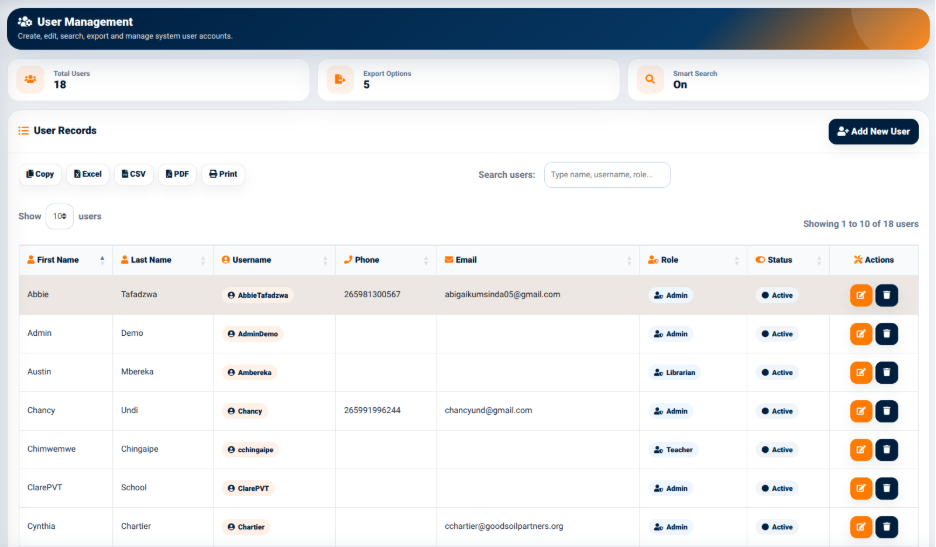Sort table by Email column
This screenshot has width=936, height=547.
point(538,260)
